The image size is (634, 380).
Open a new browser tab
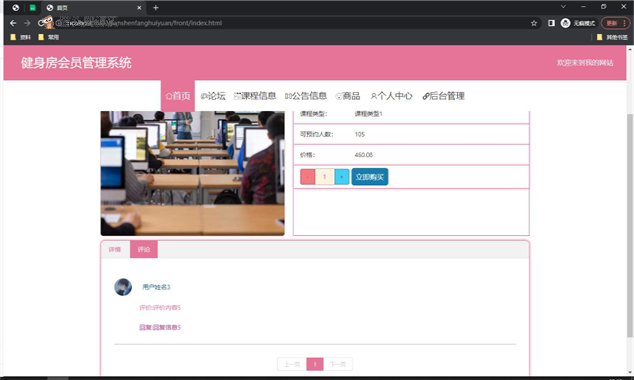pyautogui.click(x=156, y=8)
